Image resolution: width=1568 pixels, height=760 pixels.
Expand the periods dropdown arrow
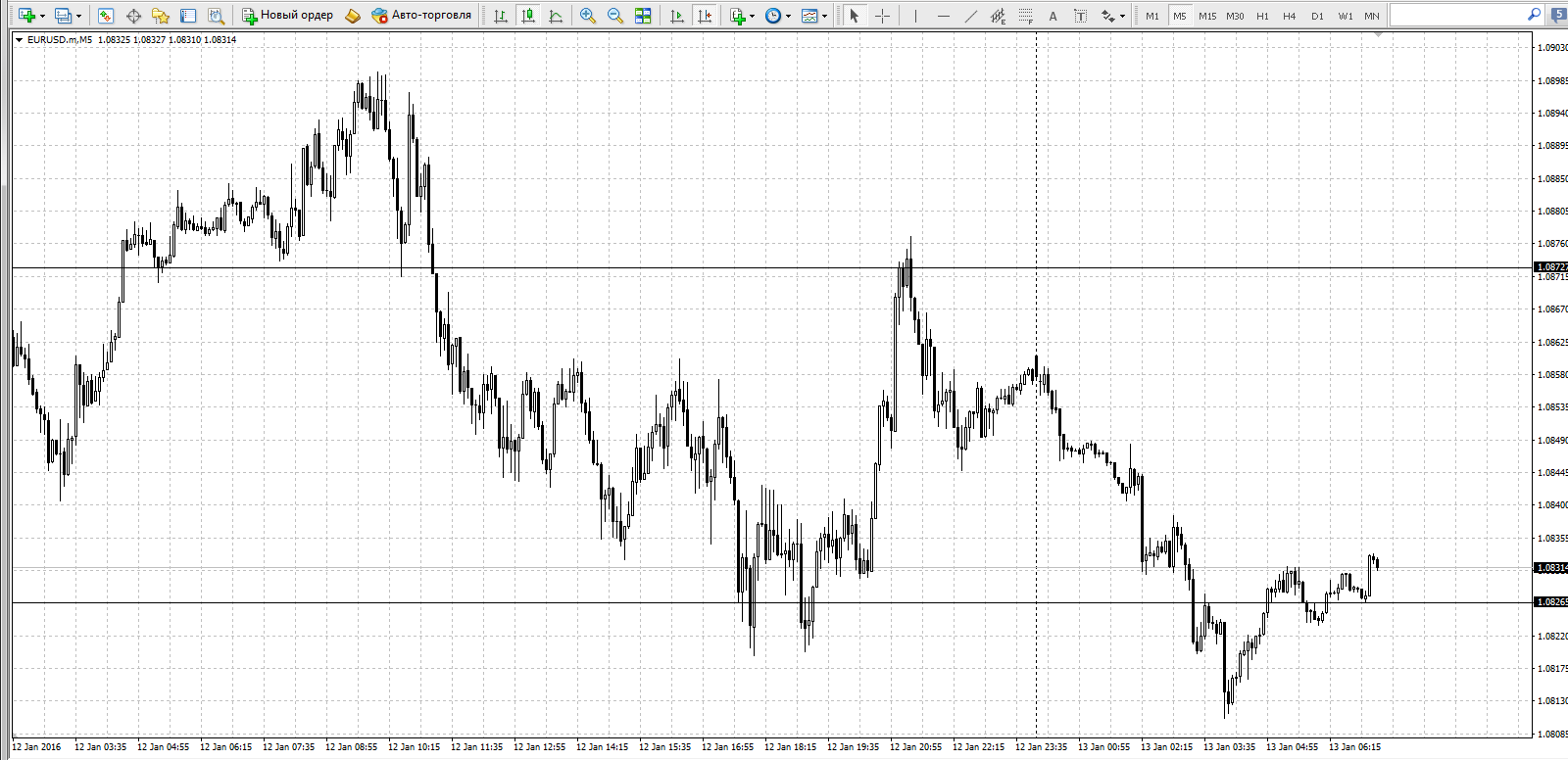[788, 16]
